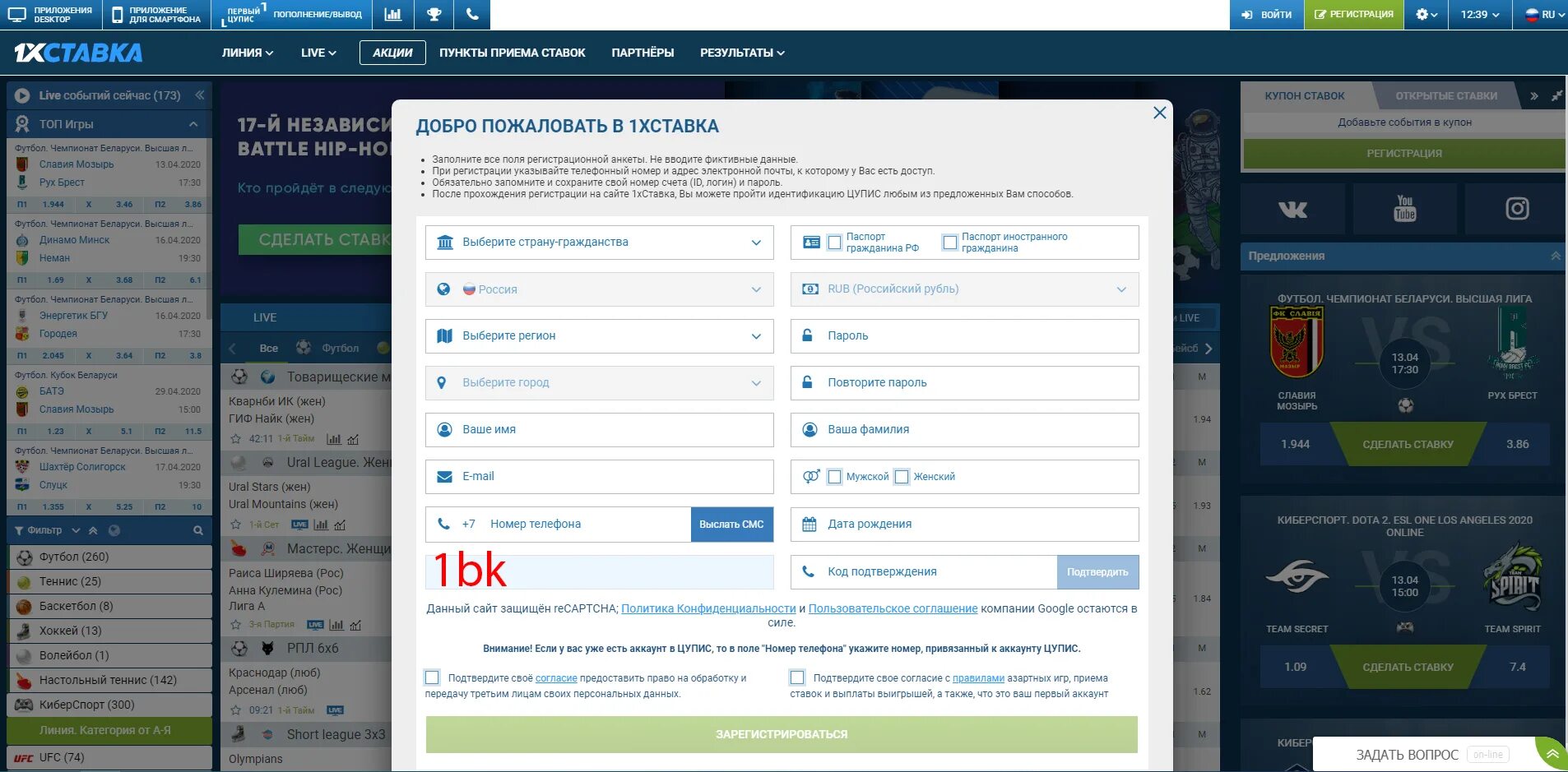Image resolution: width=1568 pixels, height=772 pixels.
Task: Open the settings gear menu
Action: coord(1427,15)
